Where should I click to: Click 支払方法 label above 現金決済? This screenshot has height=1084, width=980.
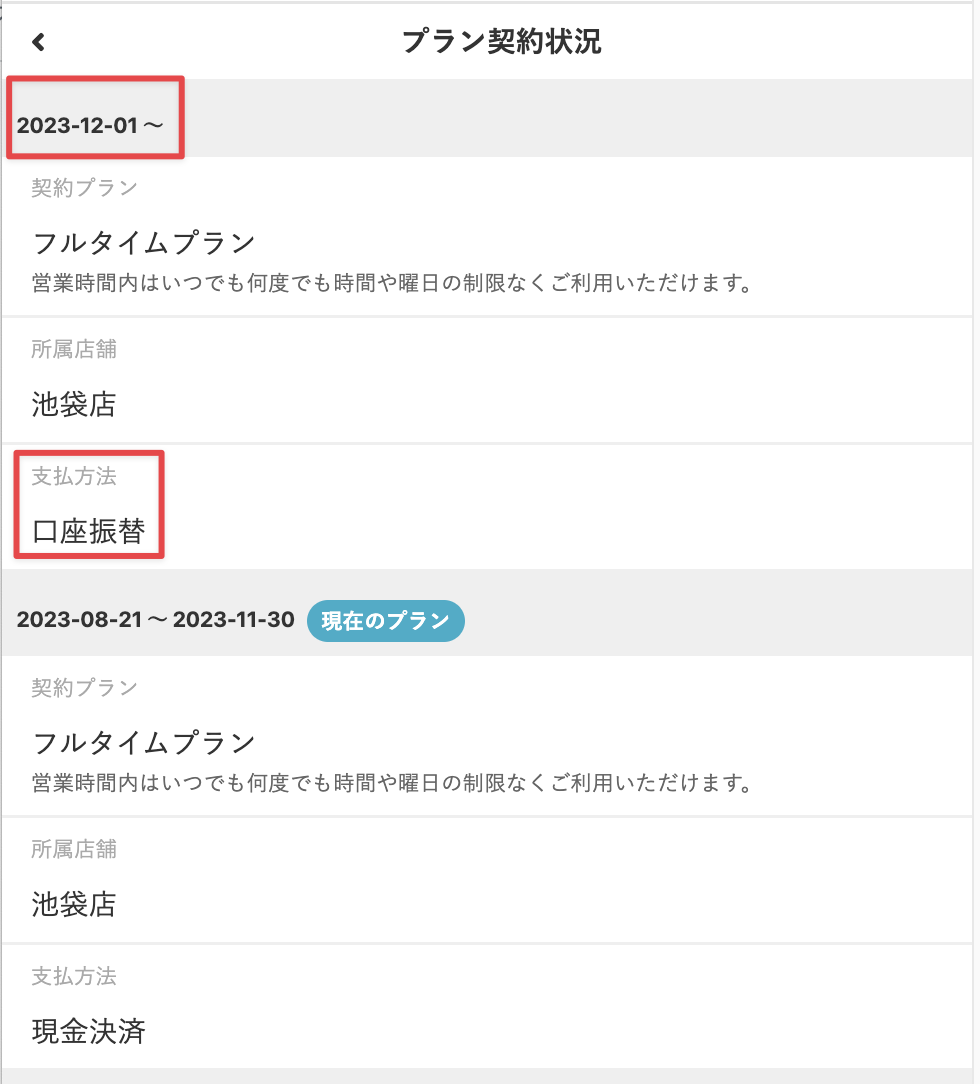tap(74, 975)
